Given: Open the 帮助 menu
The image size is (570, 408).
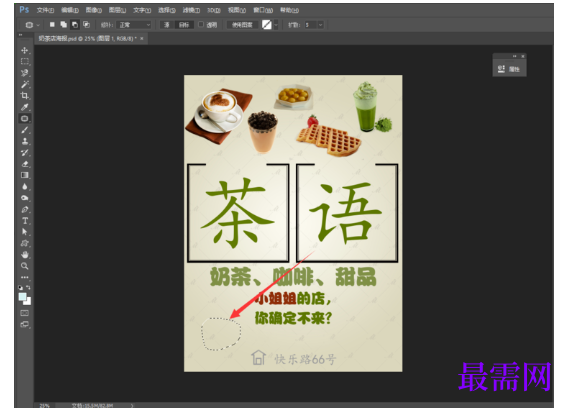Looking at the screenshot, I should coord(289,10).
